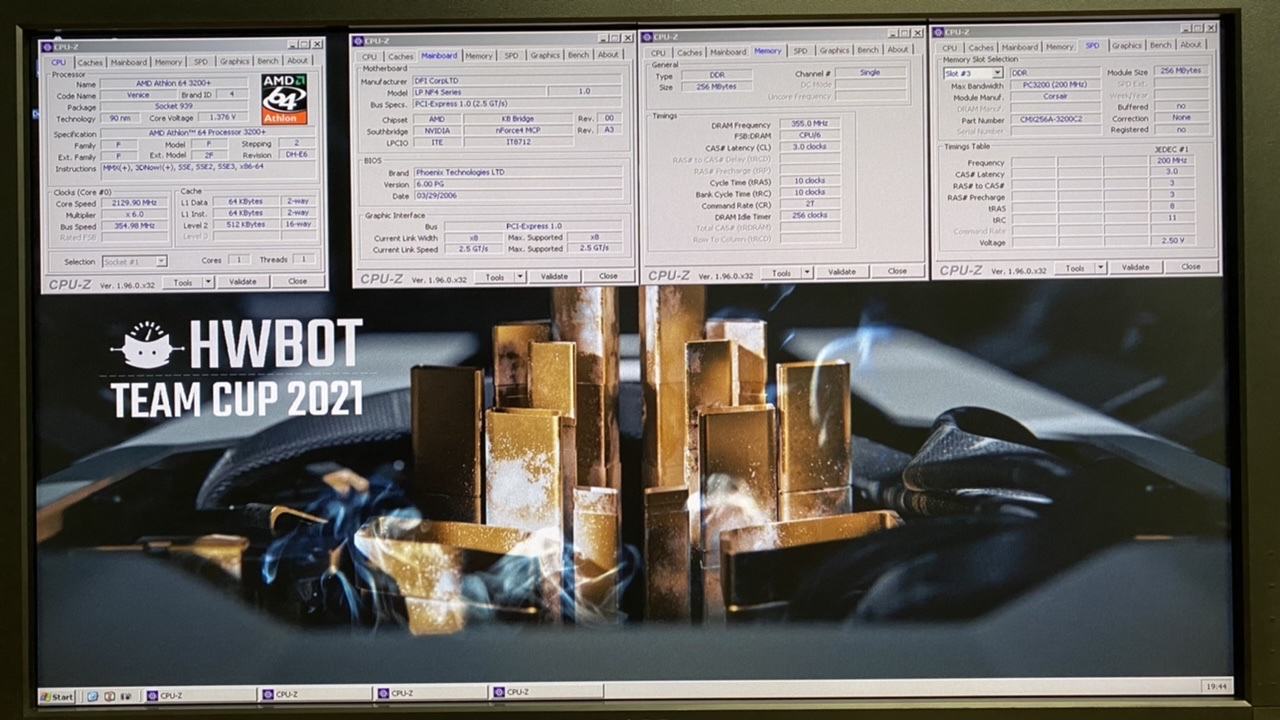1280x720 pixels.
Task: Click Validate in CPU tab window
Action: [x=243, y=282]
